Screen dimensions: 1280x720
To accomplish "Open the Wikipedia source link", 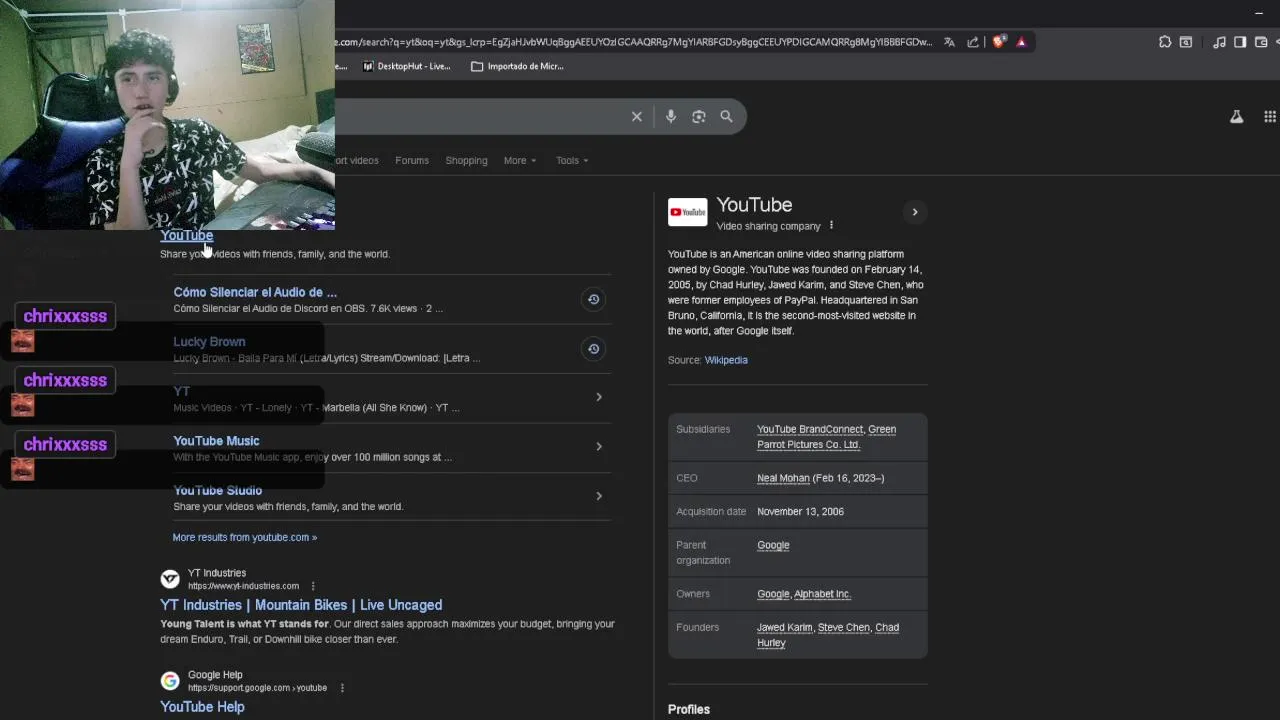I will [x=726, y=360].
